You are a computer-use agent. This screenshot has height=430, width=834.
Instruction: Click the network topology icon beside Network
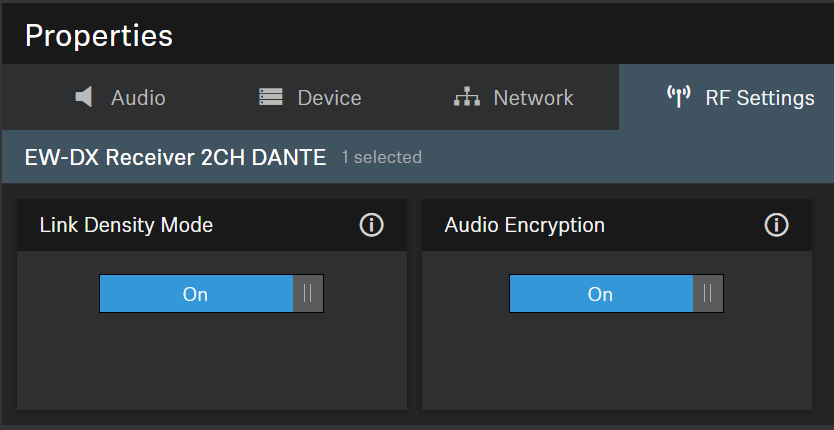click(466, 97)
